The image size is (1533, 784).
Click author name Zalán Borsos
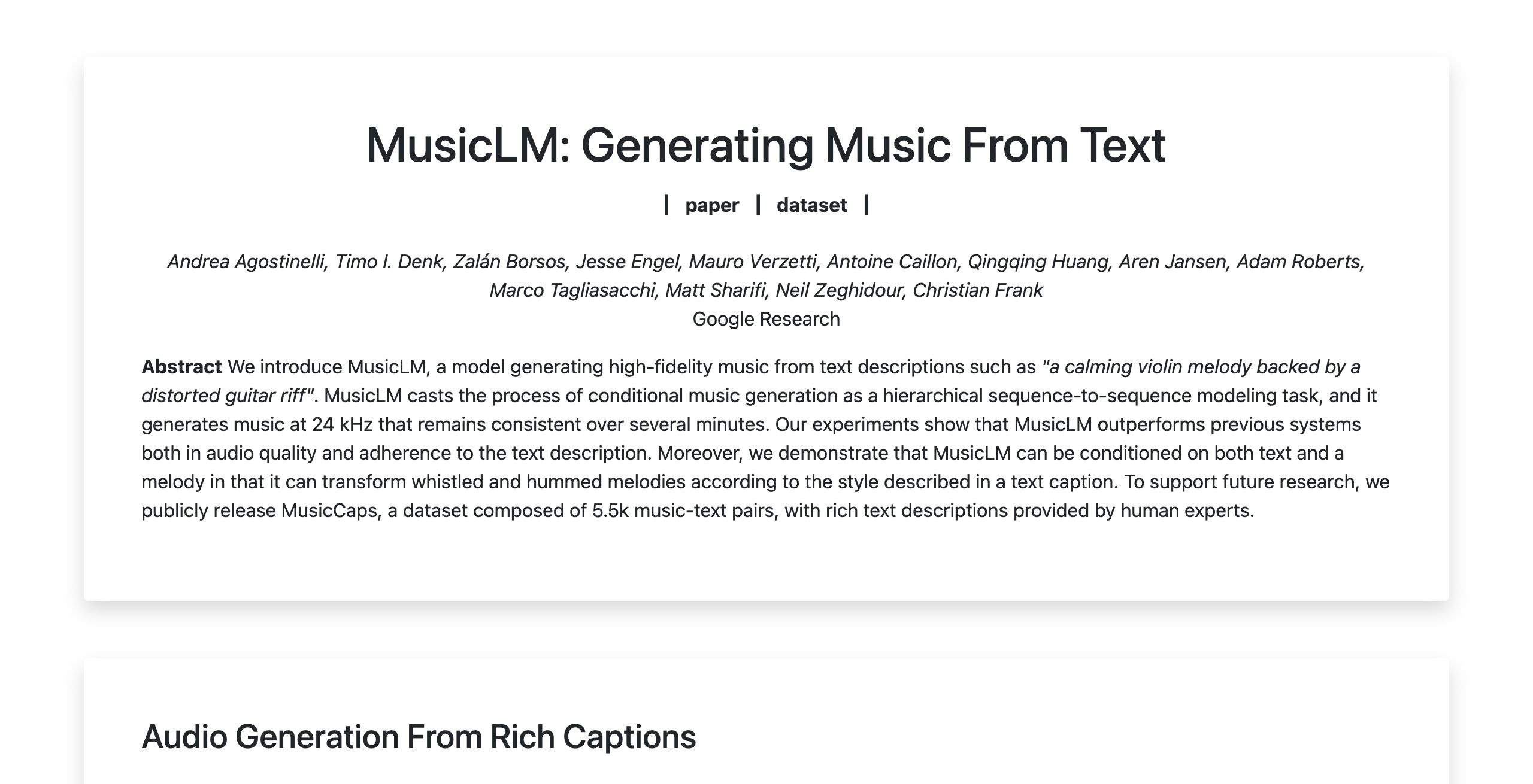pos(509,262)
